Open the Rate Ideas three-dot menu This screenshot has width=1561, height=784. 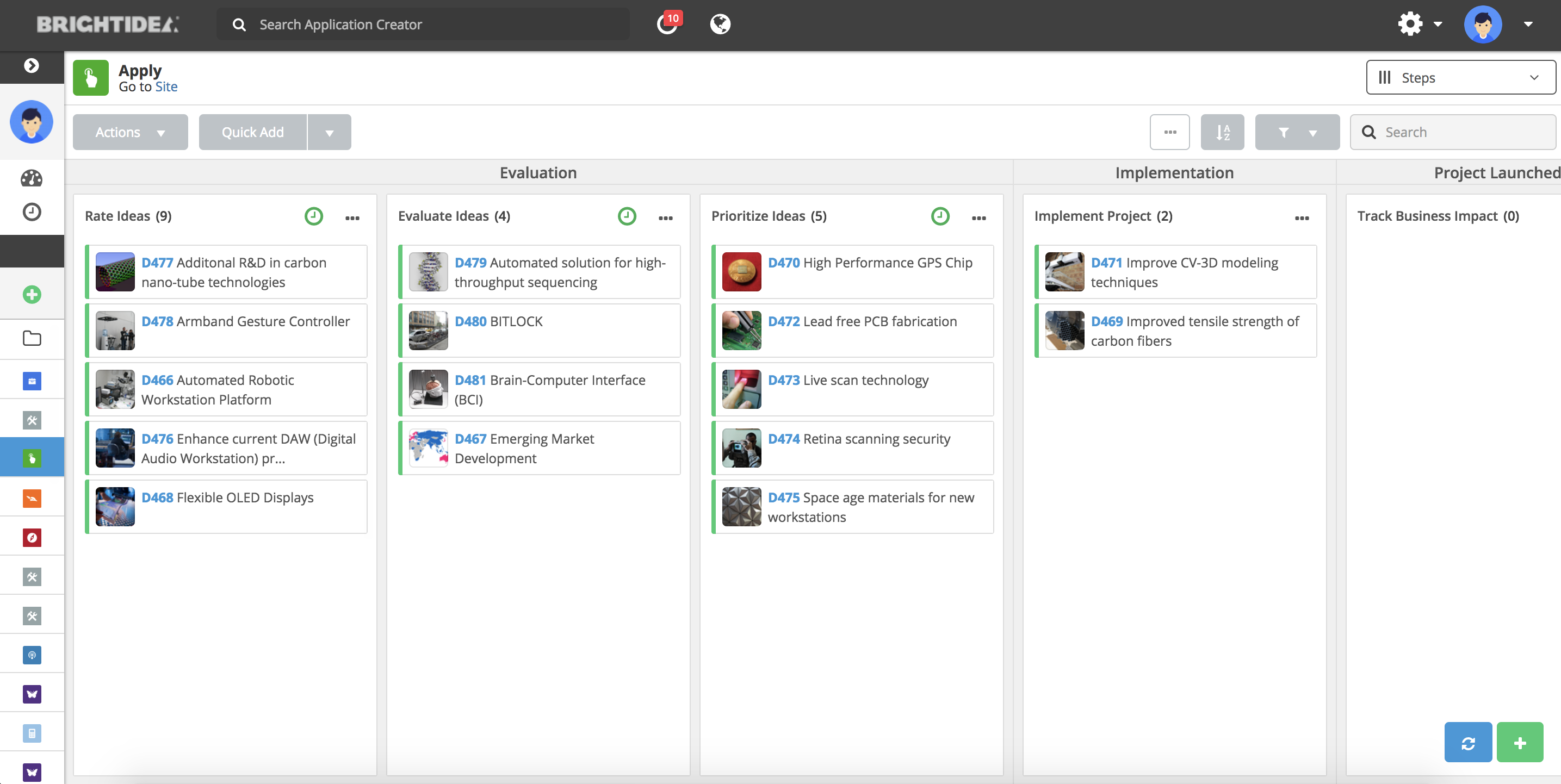(352, 218)
